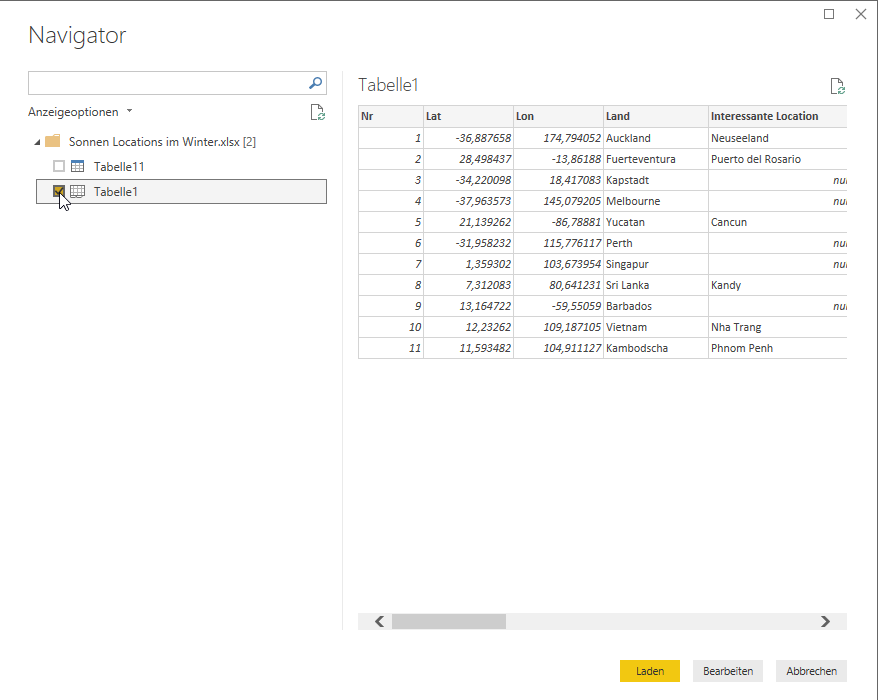This screenshot has height=700, width=878.
Task: Open the Anzeigeoptionen dropdown
Action: click(80, 112)
